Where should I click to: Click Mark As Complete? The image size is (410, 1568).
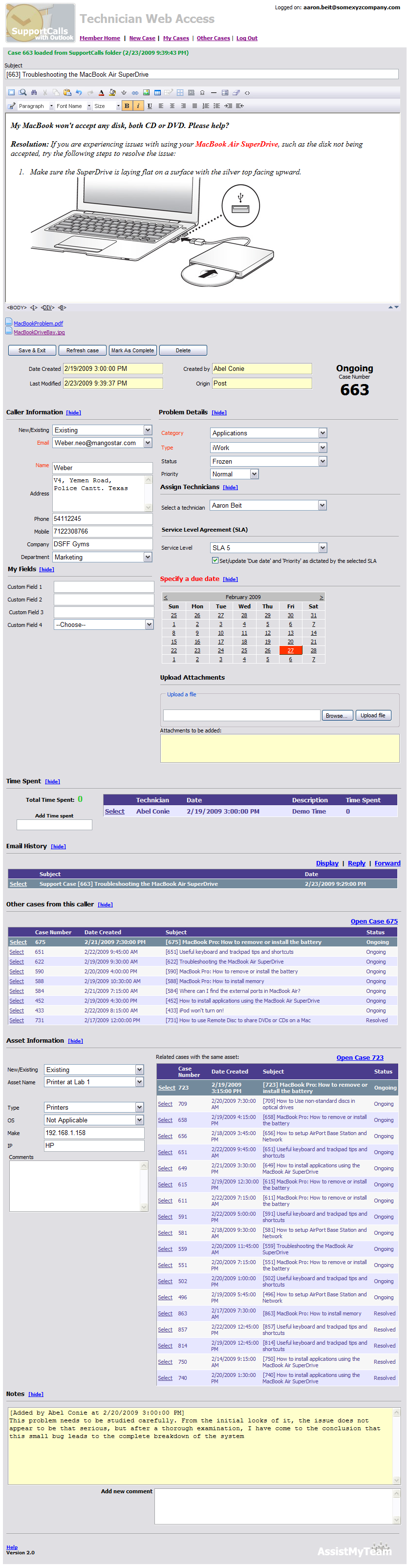pos(132,350)
